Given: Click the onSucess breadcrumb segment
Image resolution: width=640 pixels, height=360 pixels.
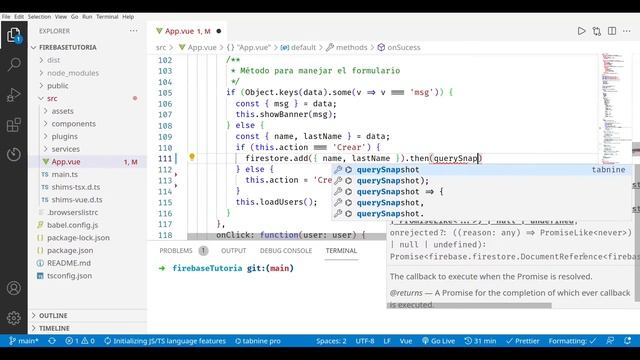Looking at the screenshot, I should (x=399, y=47).
